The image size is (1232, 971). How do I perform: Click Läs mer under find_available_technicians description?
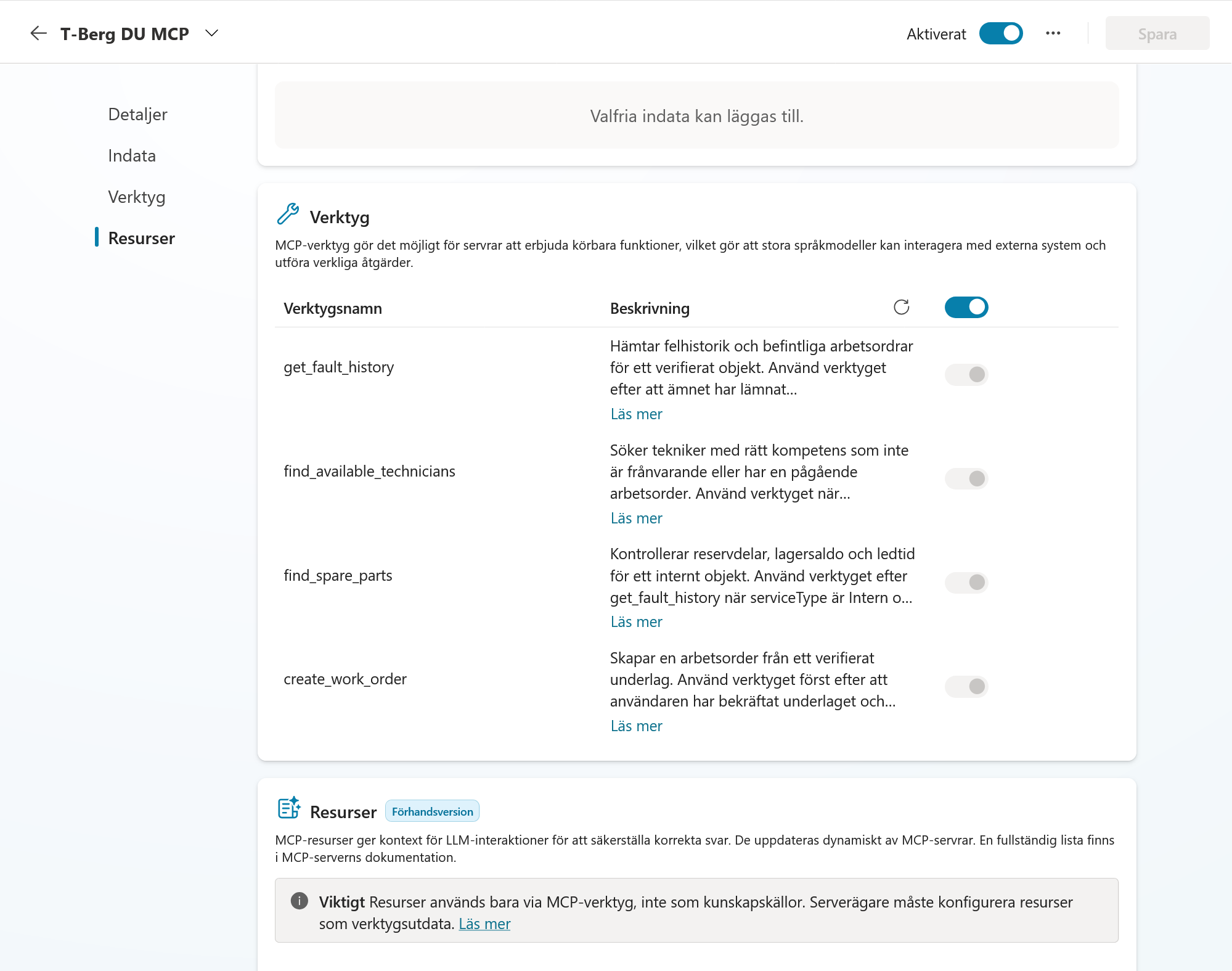tap(636, 518)
